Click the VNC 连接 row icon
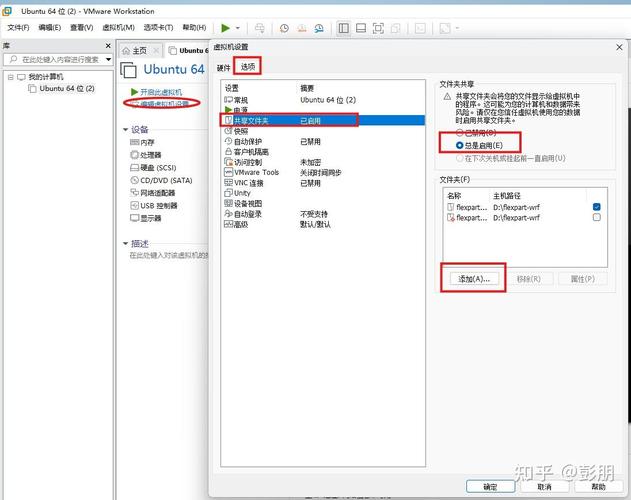631x500 pixels. click(x=228, y=183)
